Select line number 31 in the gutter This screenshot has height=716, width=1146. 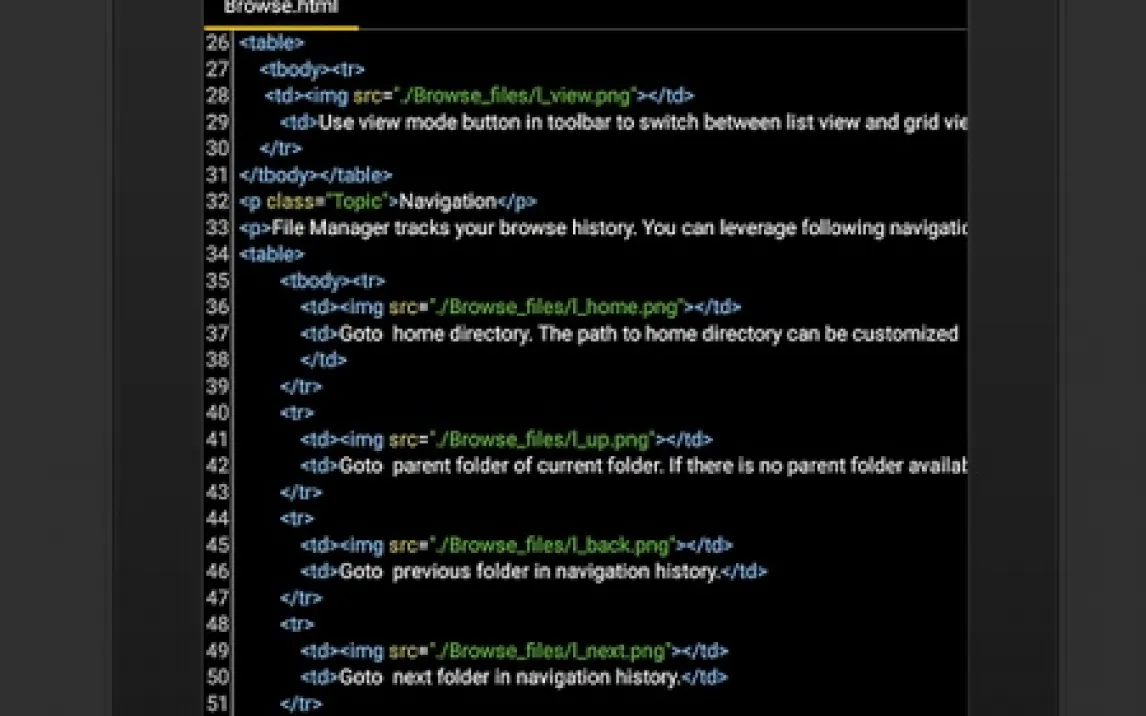click(x=217, y=175)
